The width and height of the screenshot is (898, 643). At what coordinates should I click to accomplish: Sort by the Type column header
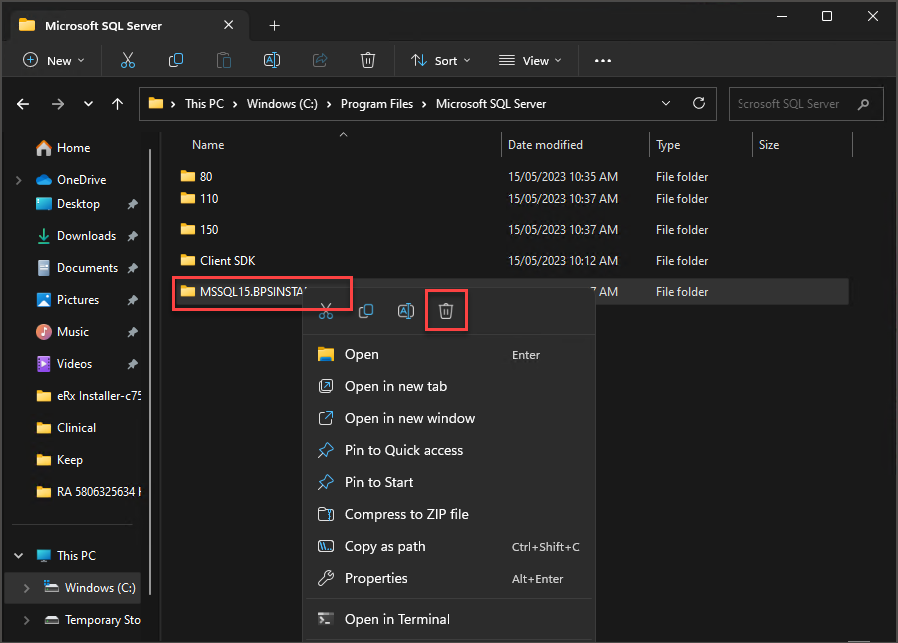(x=668, y=145)
